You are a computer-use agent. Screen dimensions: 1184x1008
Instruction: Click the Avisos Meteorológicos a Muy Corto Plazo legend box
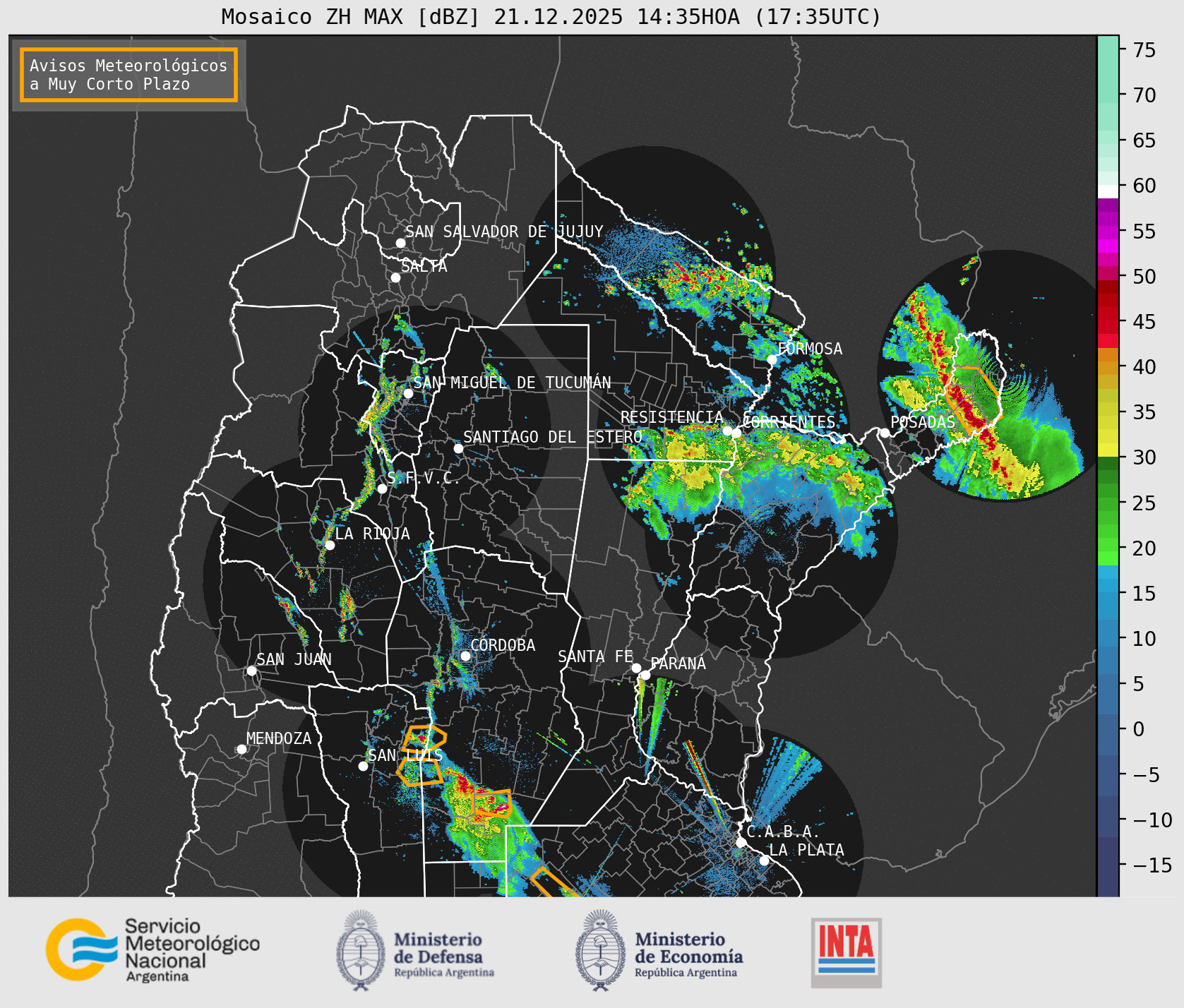(129, 76)
